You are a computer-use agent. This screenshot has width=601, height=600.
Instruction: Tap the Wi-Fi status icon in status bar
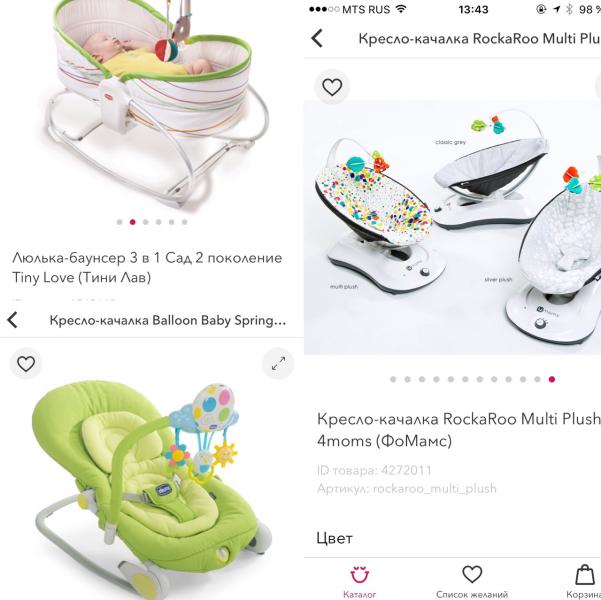click(401, 9)
